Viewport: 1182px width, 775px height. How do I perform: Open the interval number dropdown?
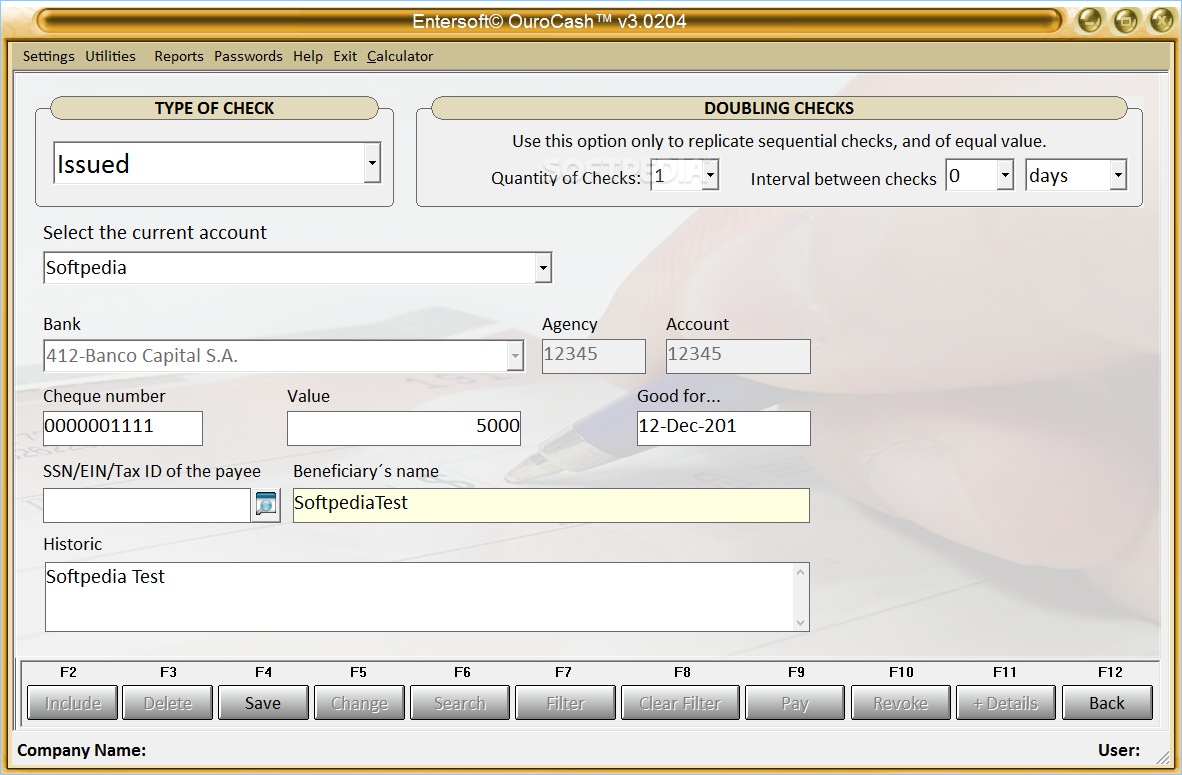point(1005,175)
